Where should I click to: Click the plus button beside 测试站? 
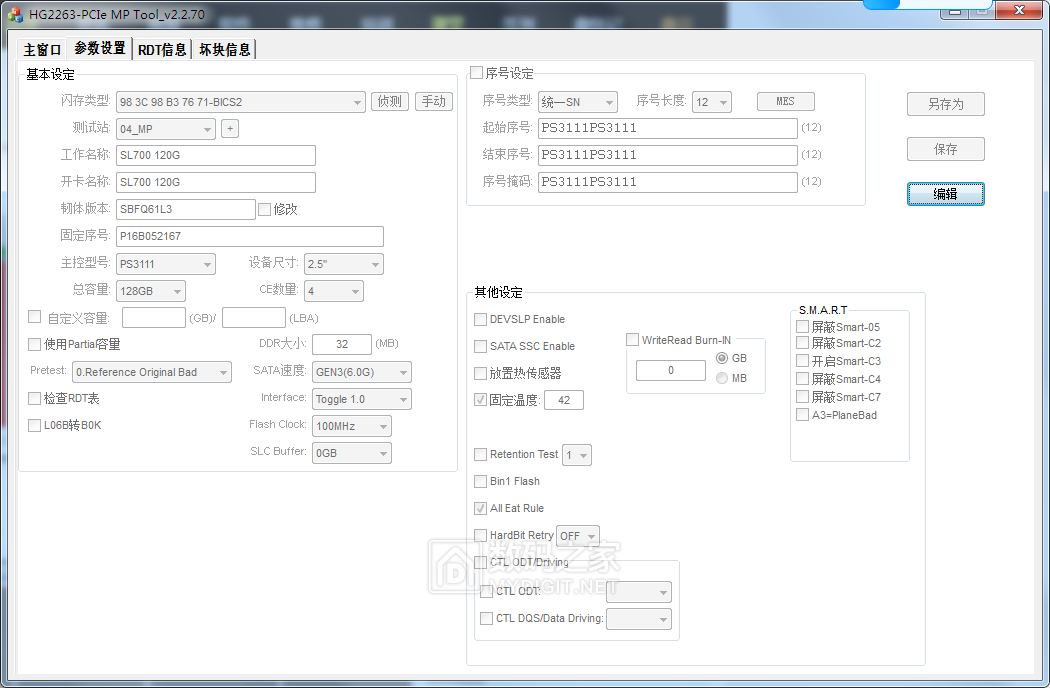pos(230,128)
